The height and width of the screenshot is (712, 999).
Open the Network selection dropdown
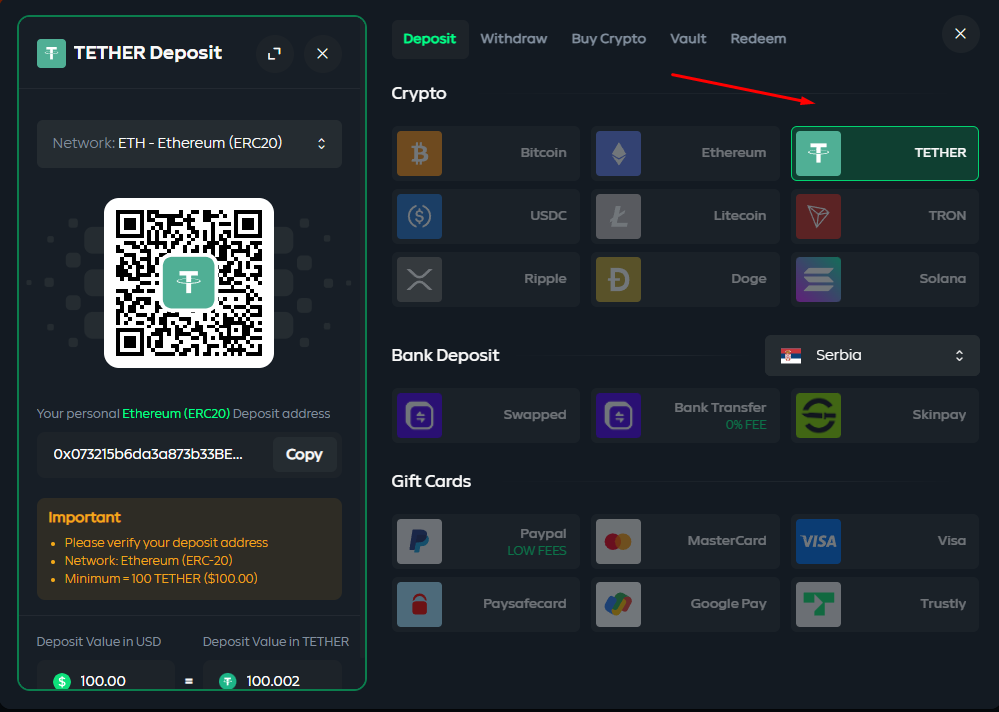pos(189,143)
